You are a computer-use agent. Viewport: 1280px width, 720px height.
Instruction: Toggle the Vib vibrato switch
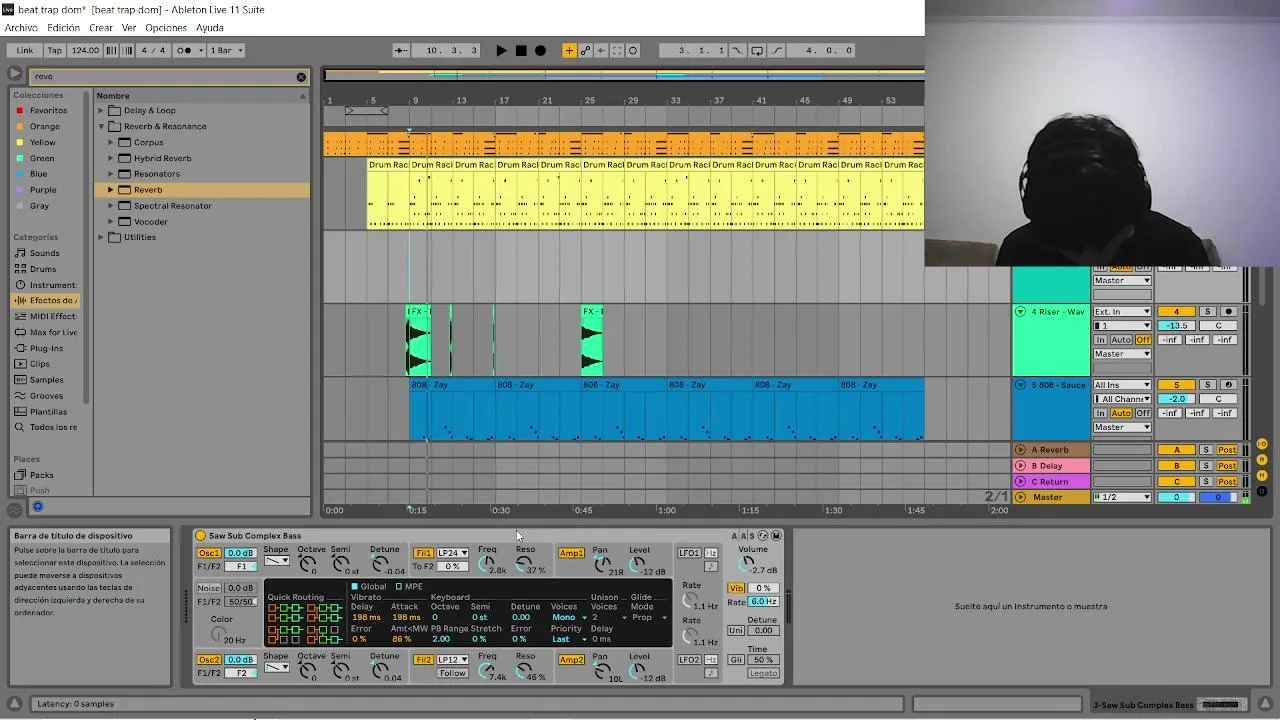pos(737,588)
